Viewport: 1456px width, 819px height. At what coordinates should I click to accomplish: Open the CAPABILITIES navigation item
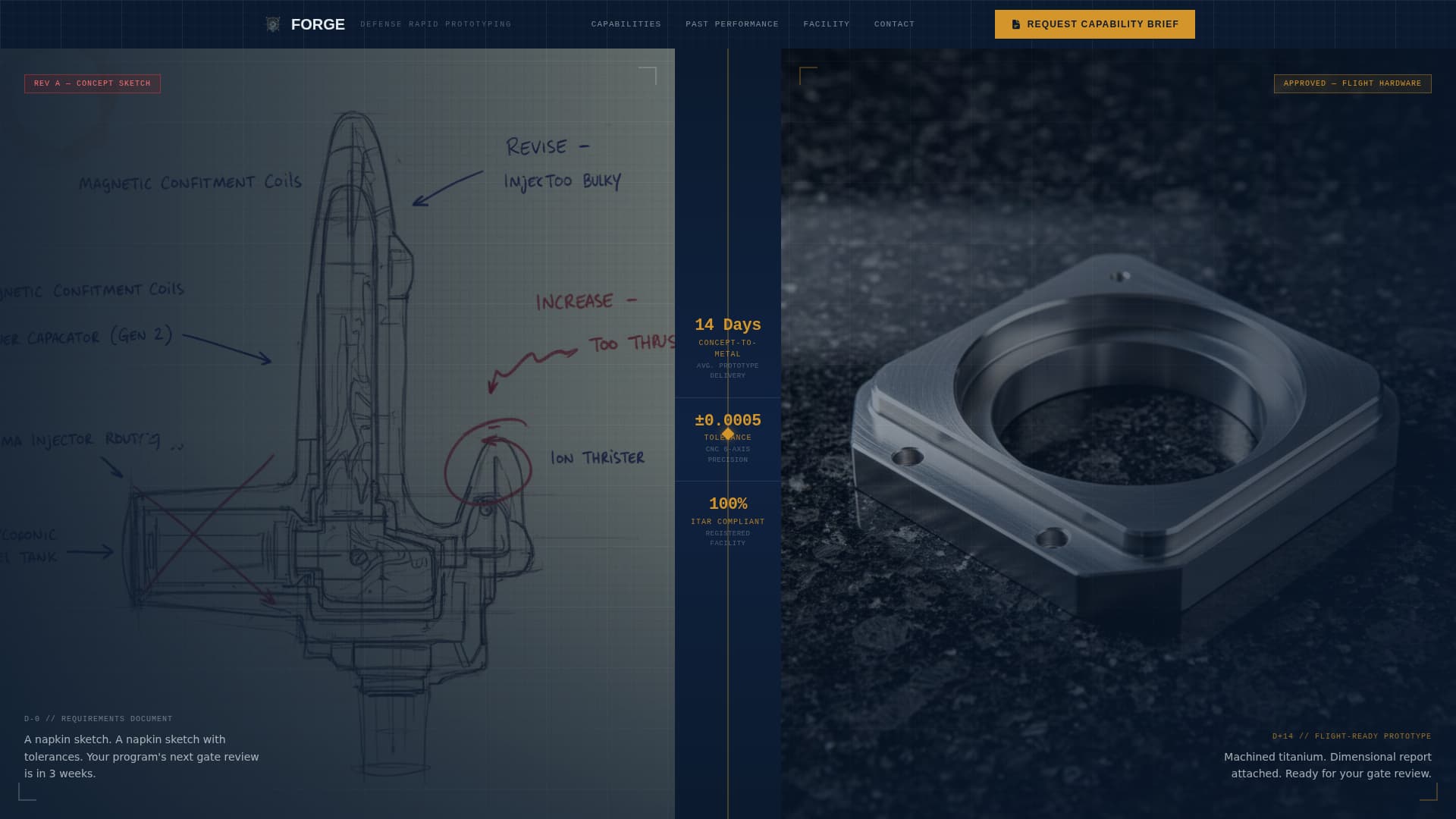(626, 24)
